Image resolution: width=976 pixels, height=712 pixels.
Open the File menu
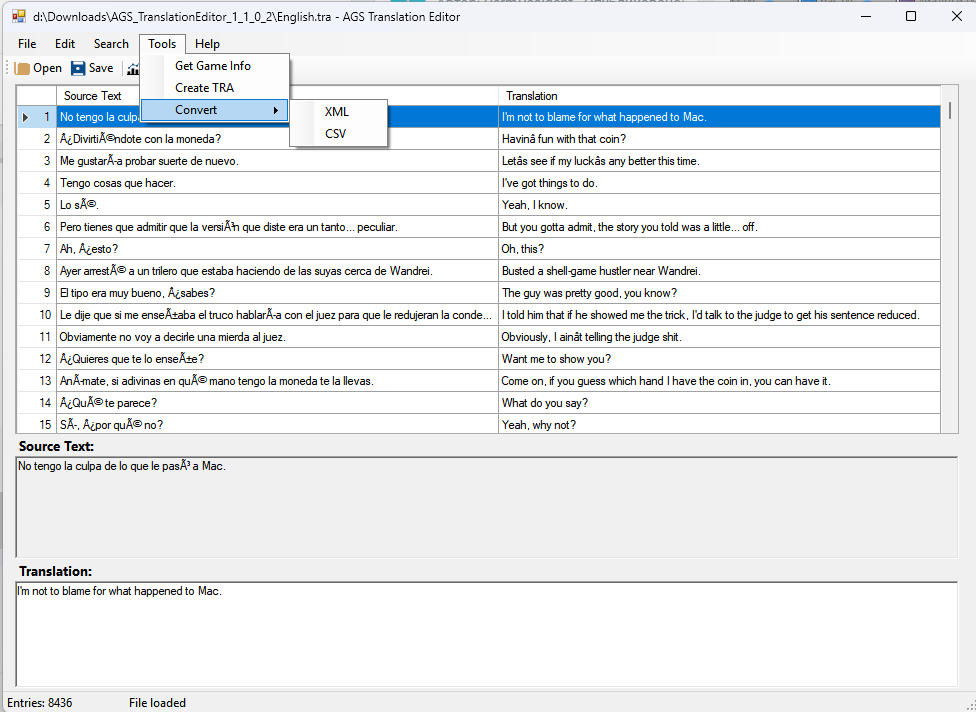click(27, 44)
